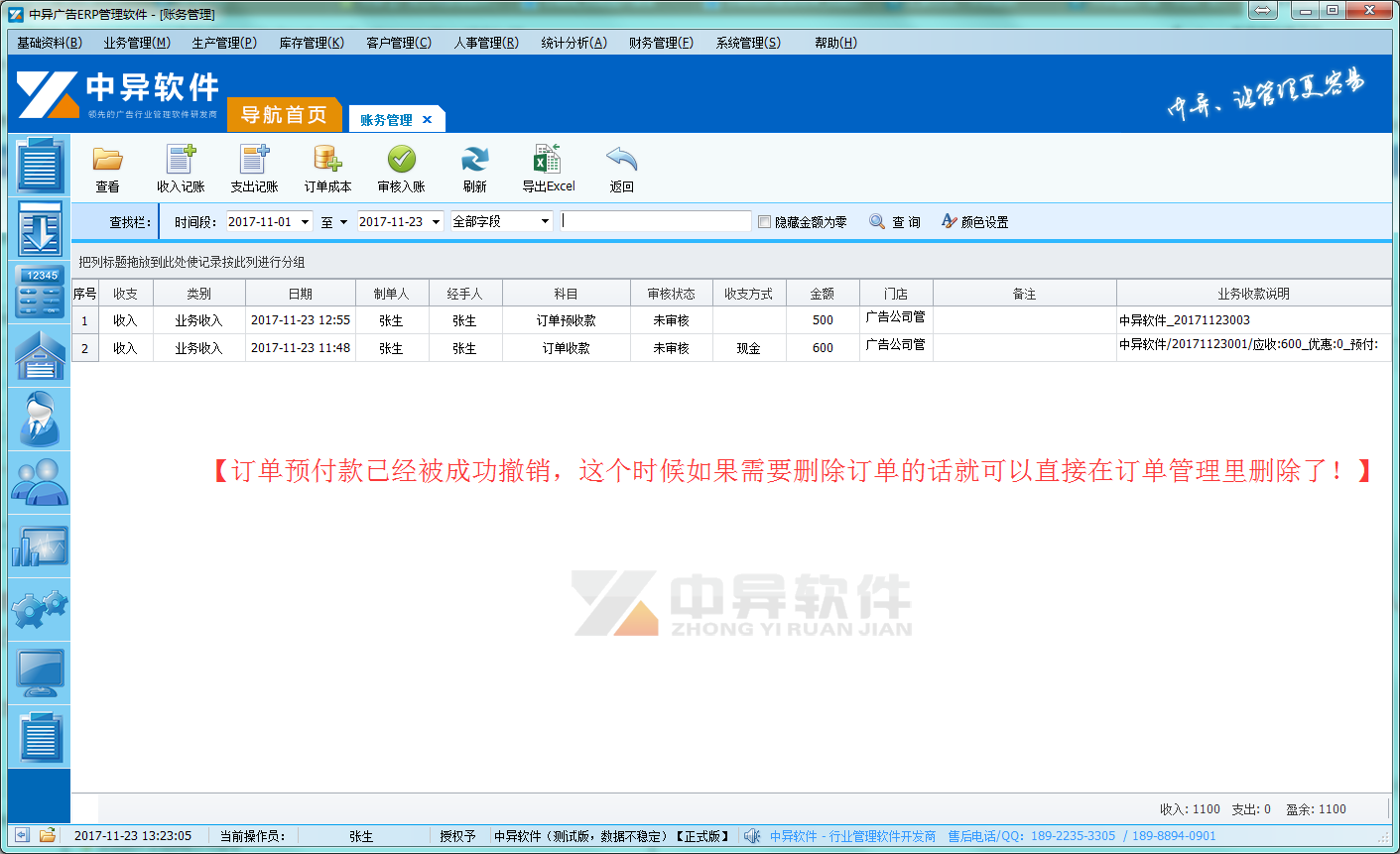
Task: Click the status bar speaker icon
Action: tap(752, 836)
